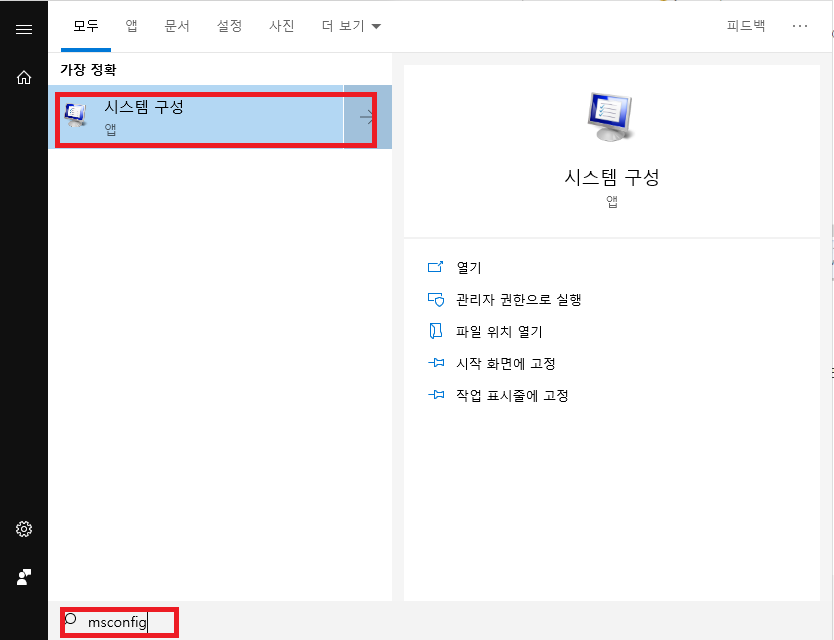The width and height of the screenshot is (834, 640).
Task: Switch to the 사진 tab
Action: pyautogui.click(x=281, y=26)
